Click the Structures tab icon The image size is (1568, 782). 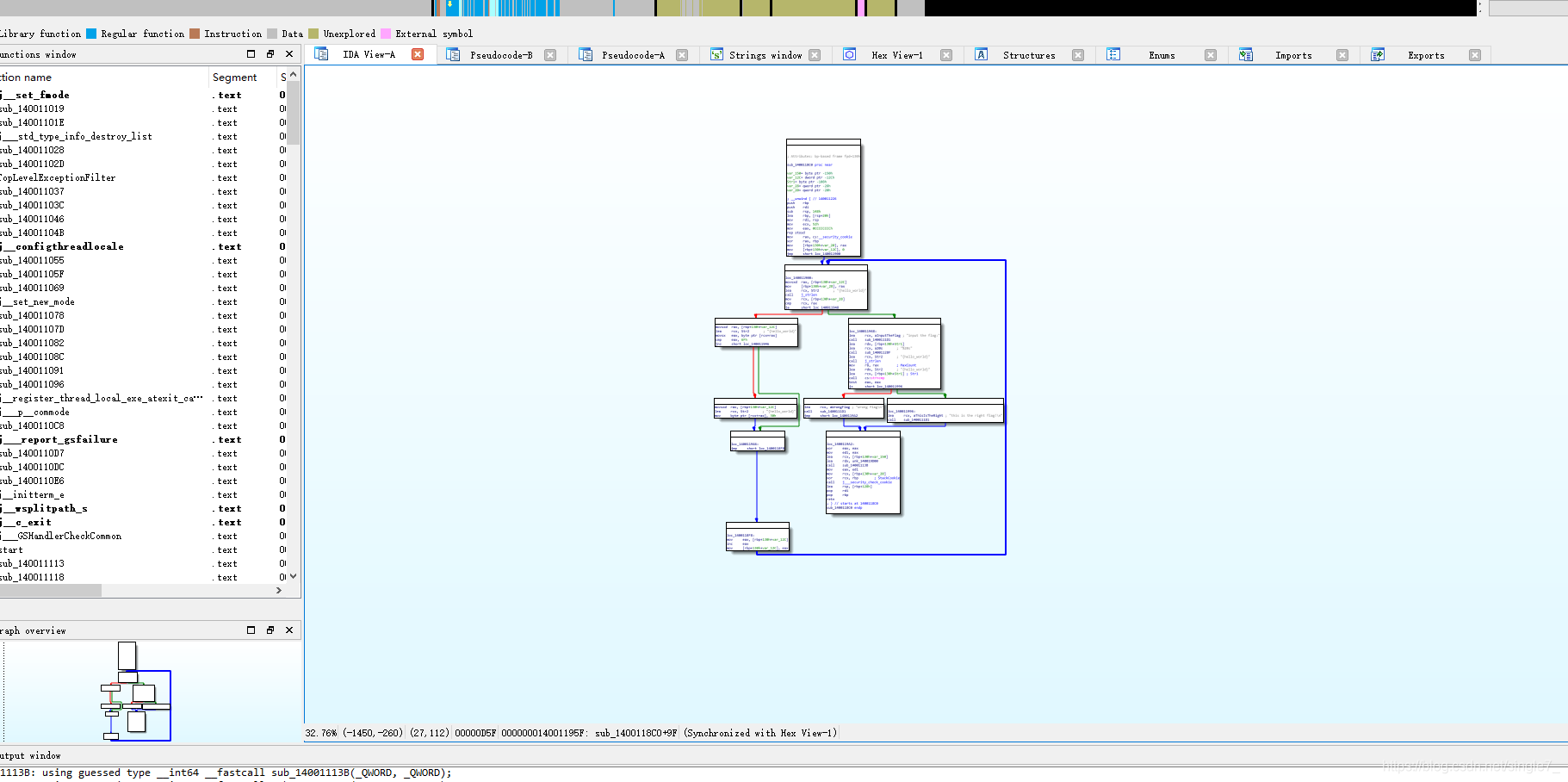981,54
